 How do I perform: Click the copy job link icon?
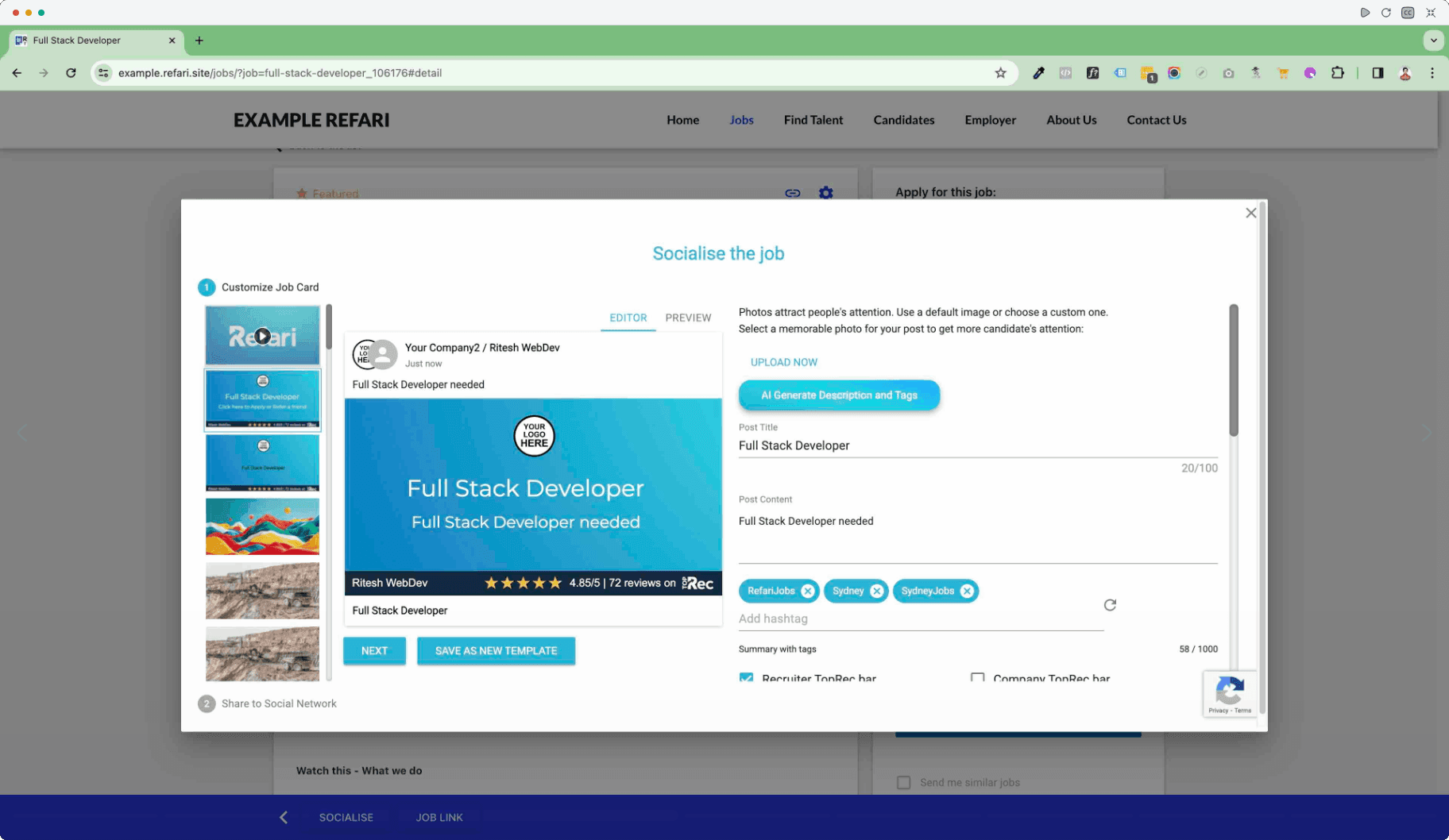[792, 193]
